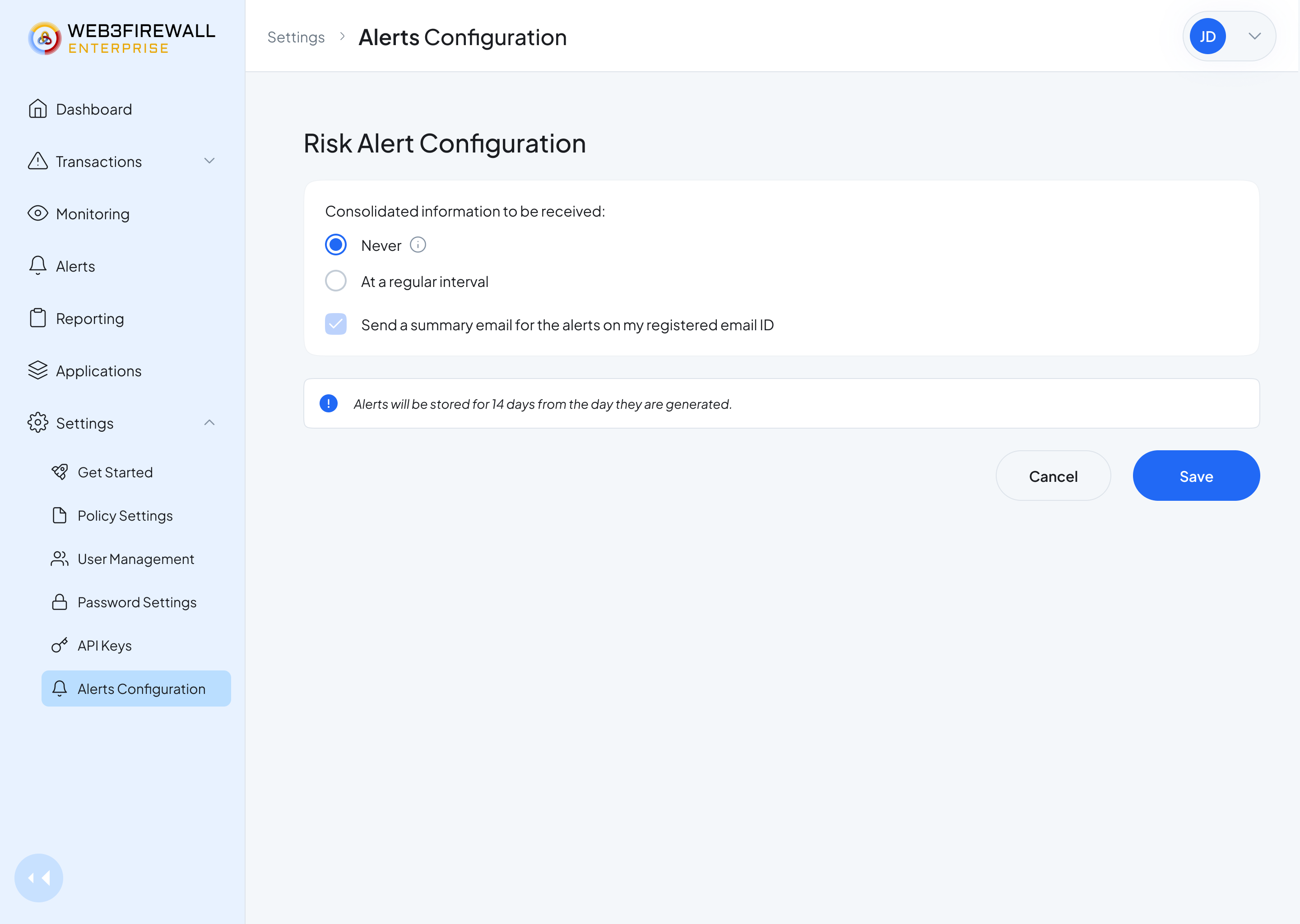Click the User Management people icon
This screenshot has width=1300, height=924.
(x=60, y=559)
